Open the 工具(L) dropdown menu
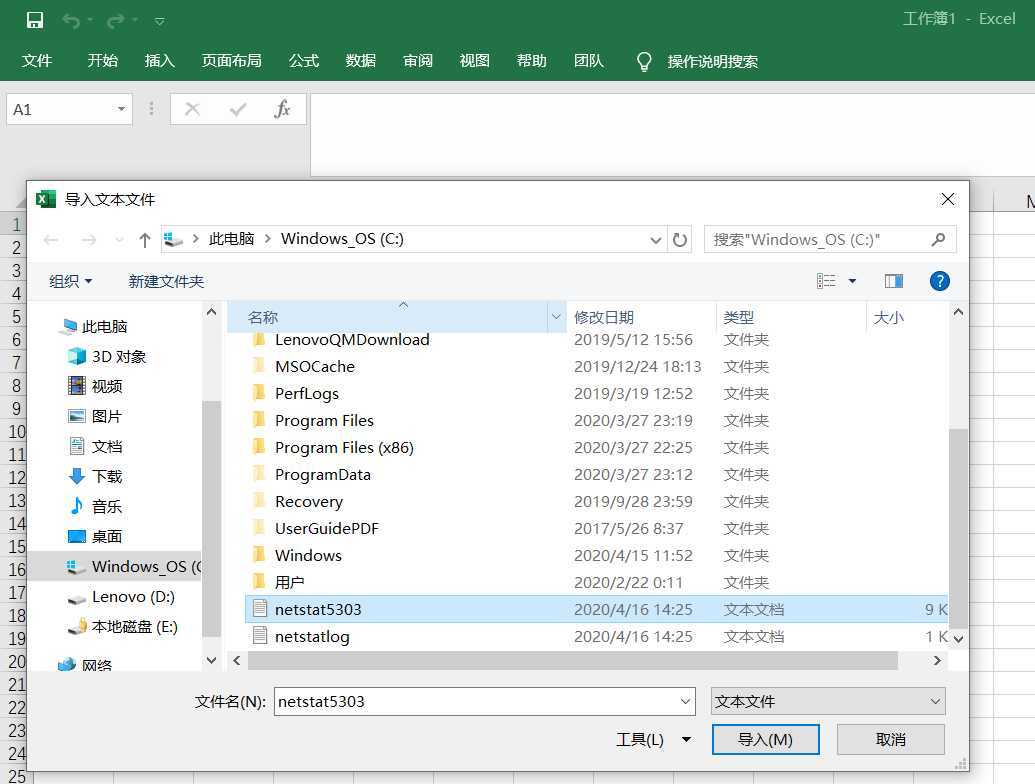 tap(652, 739)
